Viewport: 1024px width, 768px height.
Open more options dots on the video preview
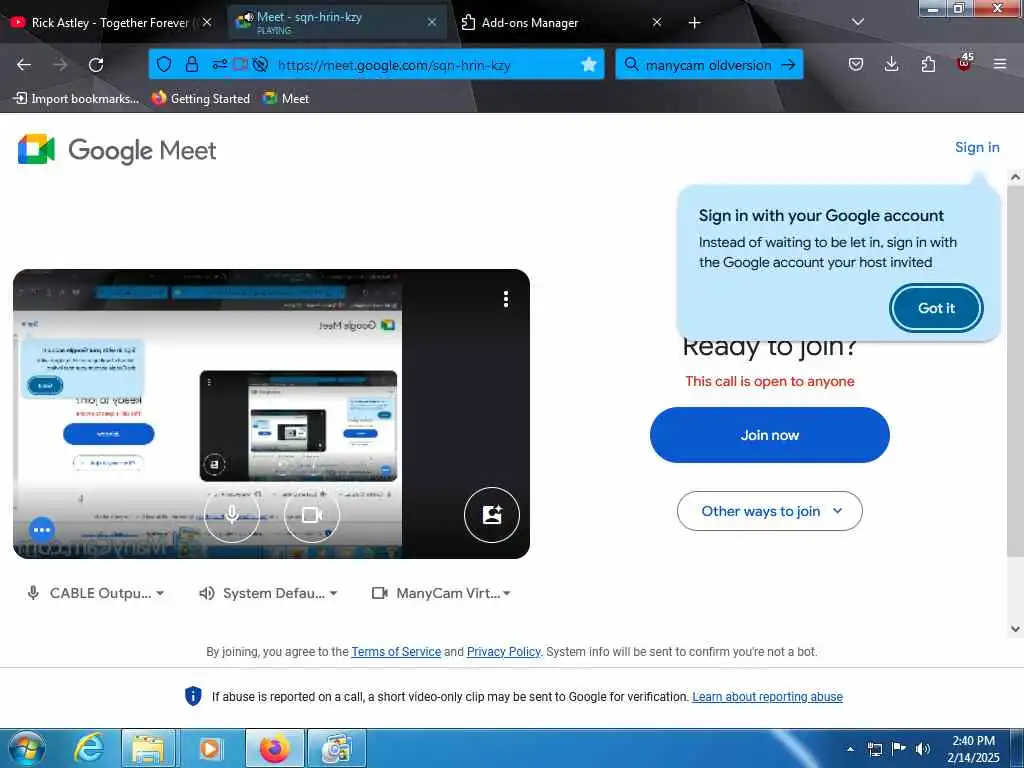(x=505, y=299)
